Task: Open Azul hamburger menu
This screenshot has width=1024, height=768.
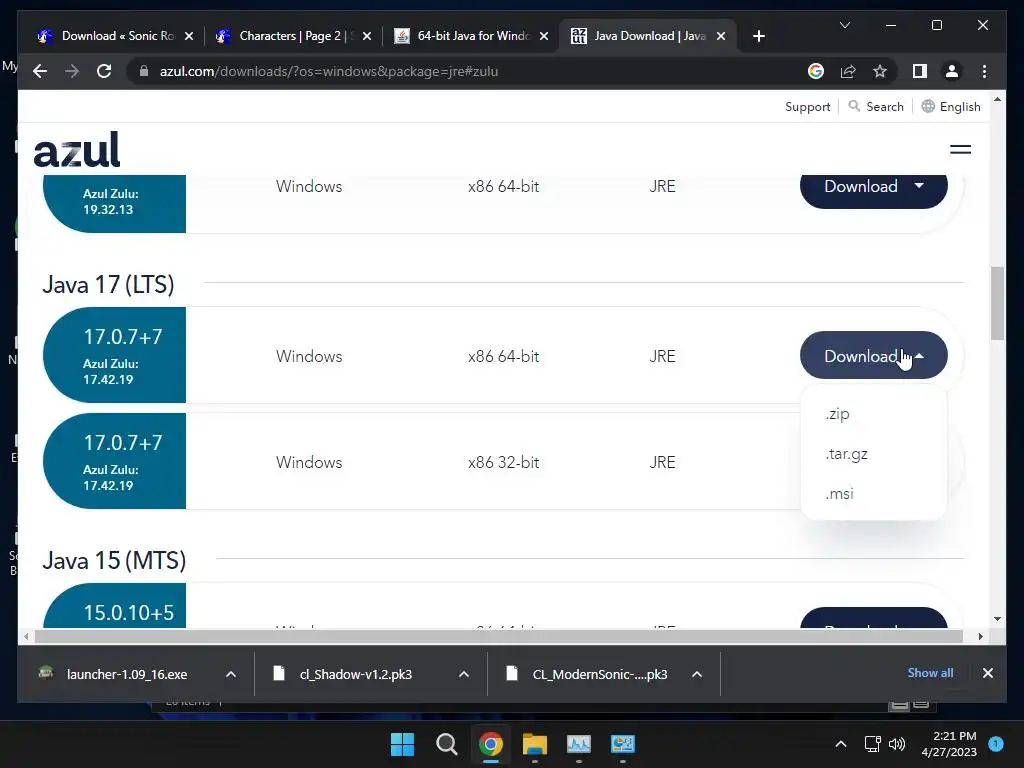Action: (x=960, y=150)
